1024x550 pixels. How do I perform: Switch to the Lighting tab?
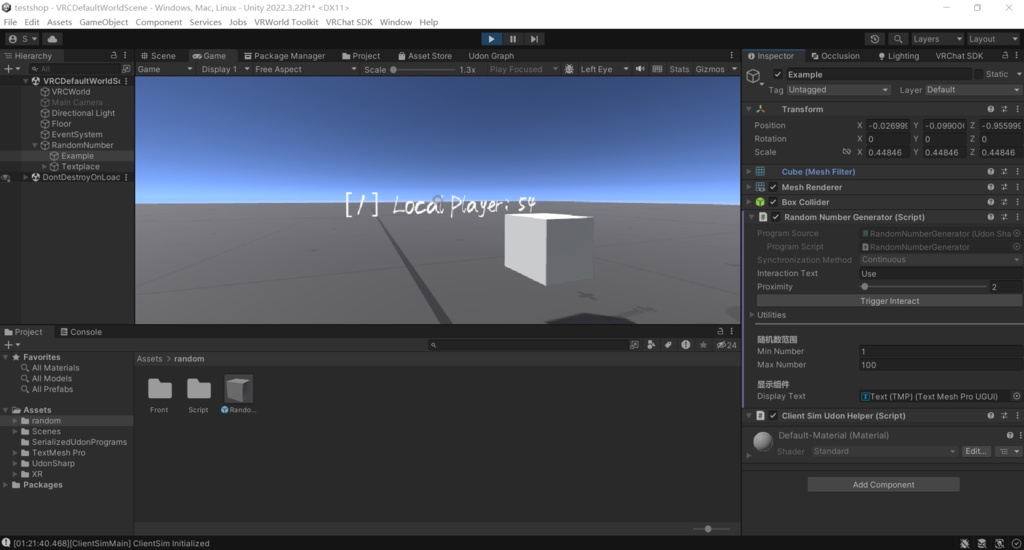coord(899,56)
